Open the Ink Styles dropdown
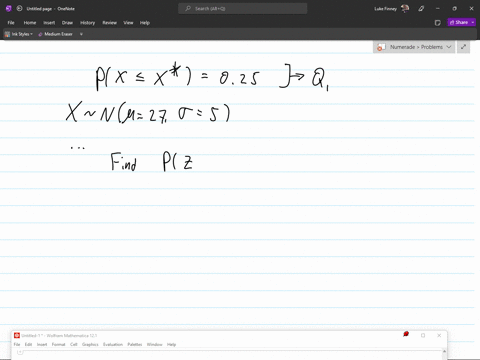 click(x=19, y=34)
